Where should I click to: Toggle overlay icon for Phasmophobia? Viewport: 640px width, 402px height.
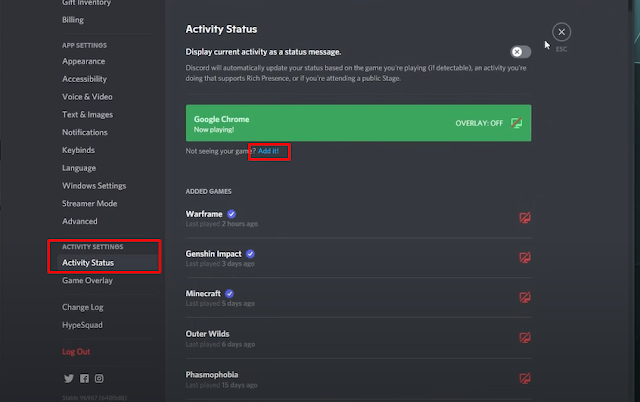coord(524,379)
